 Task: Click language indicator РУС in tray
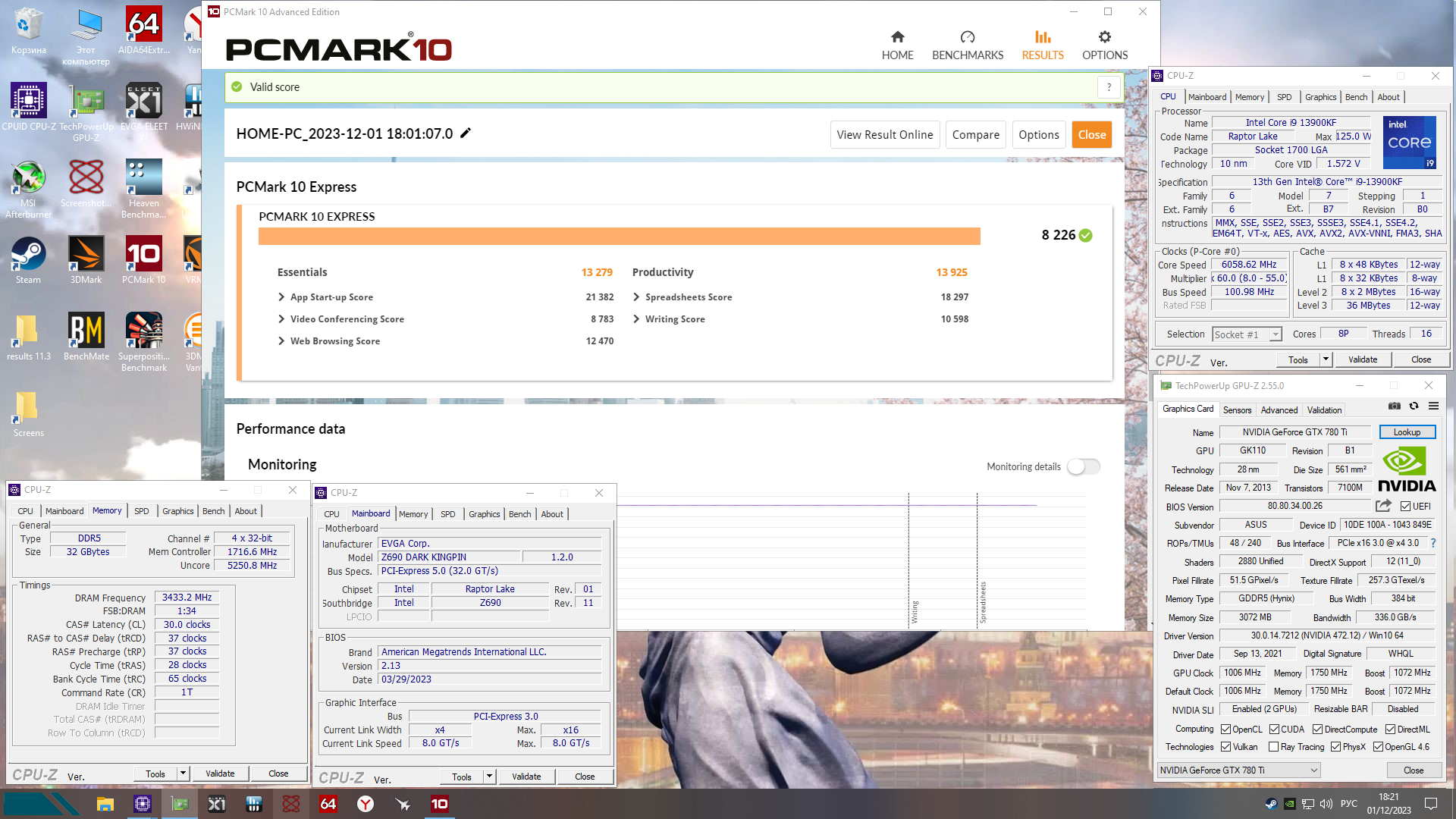click(1348, 804)
